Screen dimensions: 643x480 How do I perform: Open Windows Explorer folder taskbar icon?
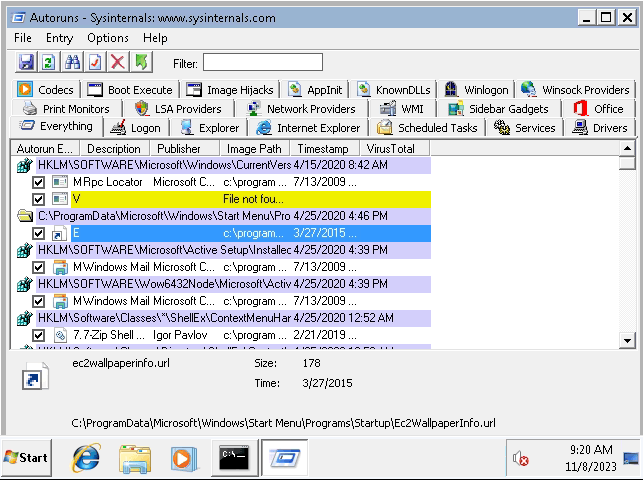coord(135,458)
